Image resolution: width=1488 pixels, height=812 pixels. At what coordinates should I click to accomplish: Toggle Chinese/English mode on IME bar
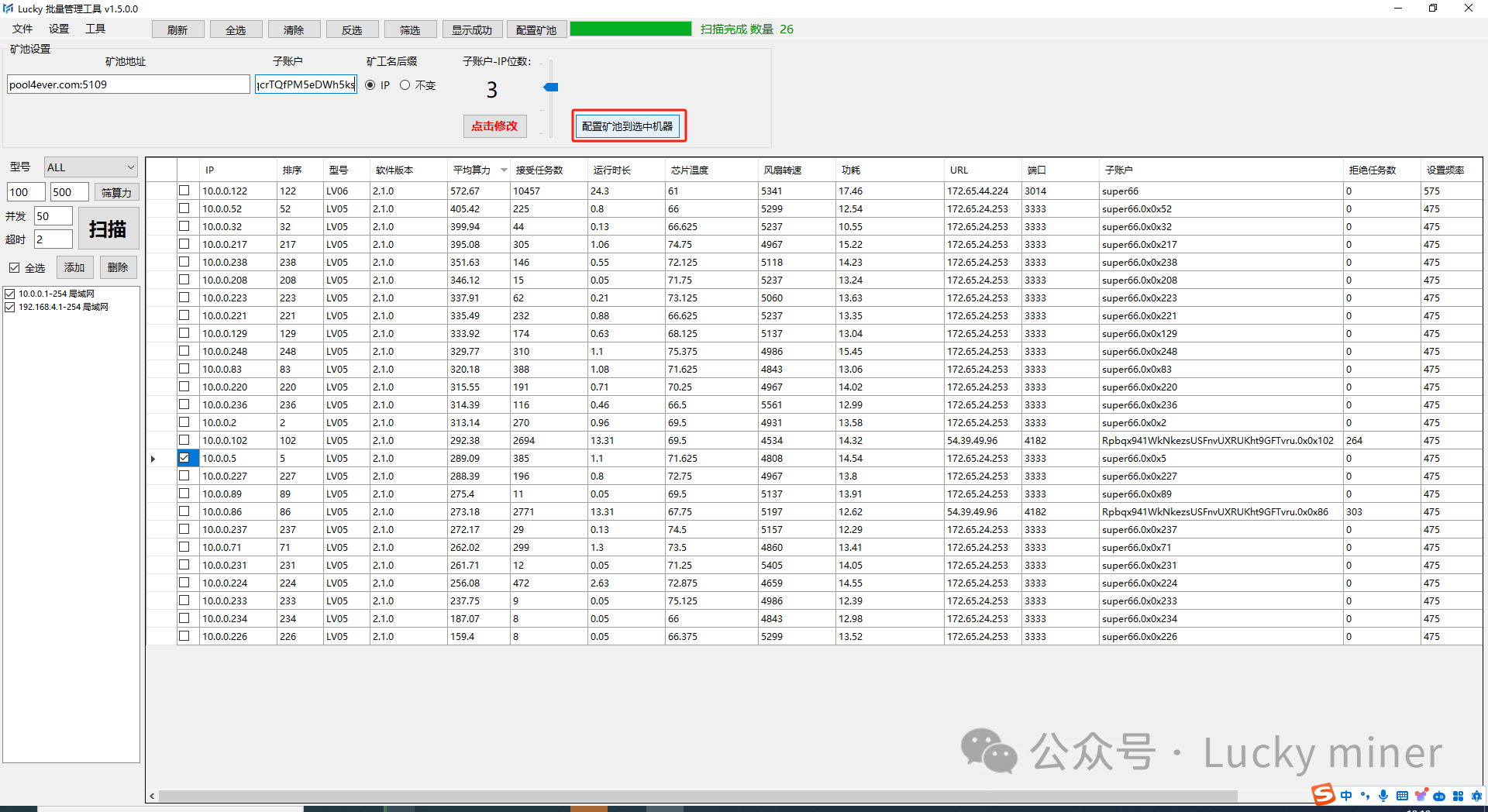(1346, 796)
